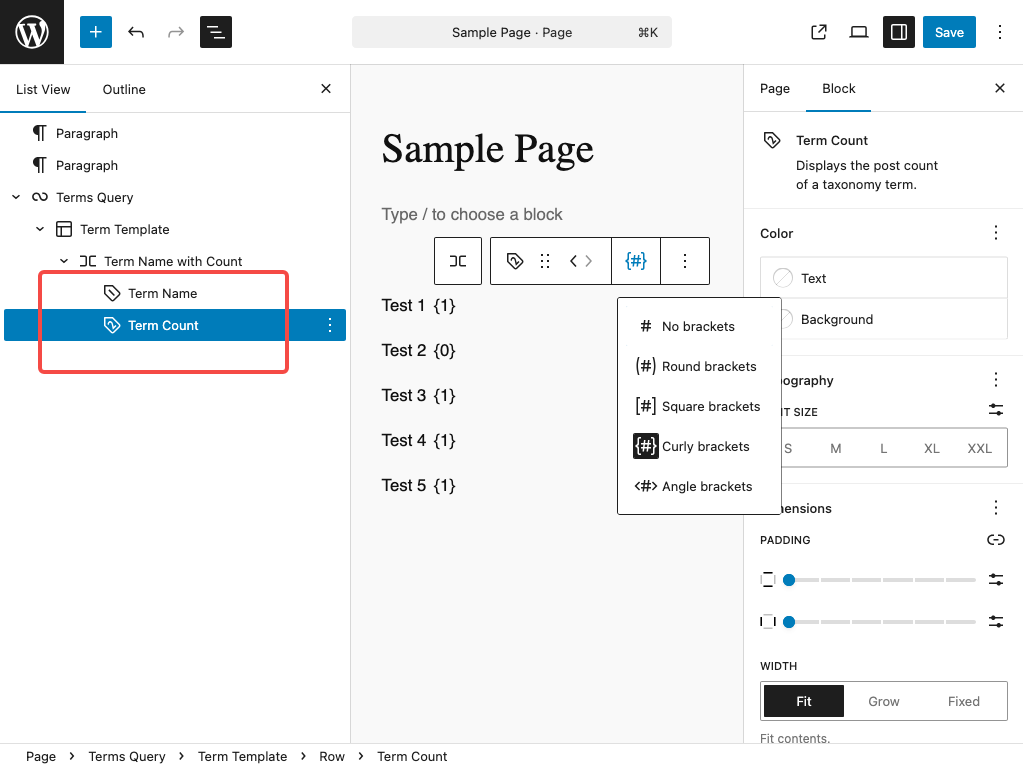The width and height of the screenshot is (1023, 767).
Task: Click the Save button
Action: tap(949, 32)
